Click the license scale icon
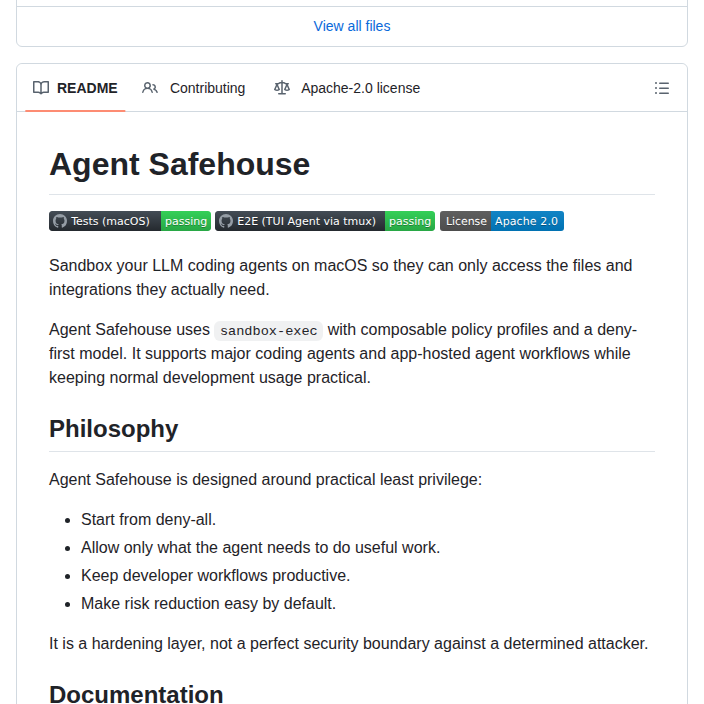704x704 pixels. [282, 88]
